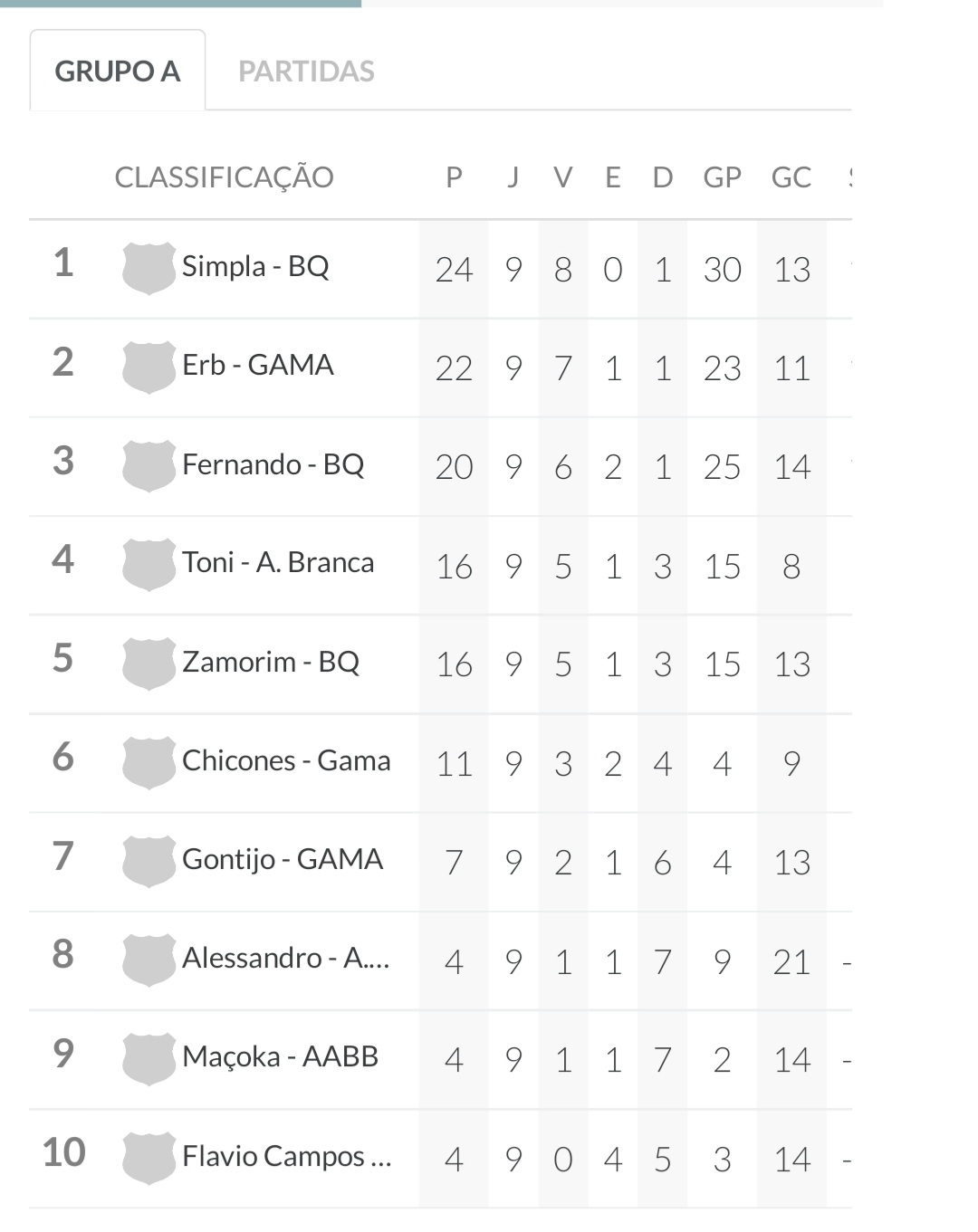The height and width of the screenshot is (1232, 978).
Task: Select the GRUPO A tab
Action: click(118, 72)
